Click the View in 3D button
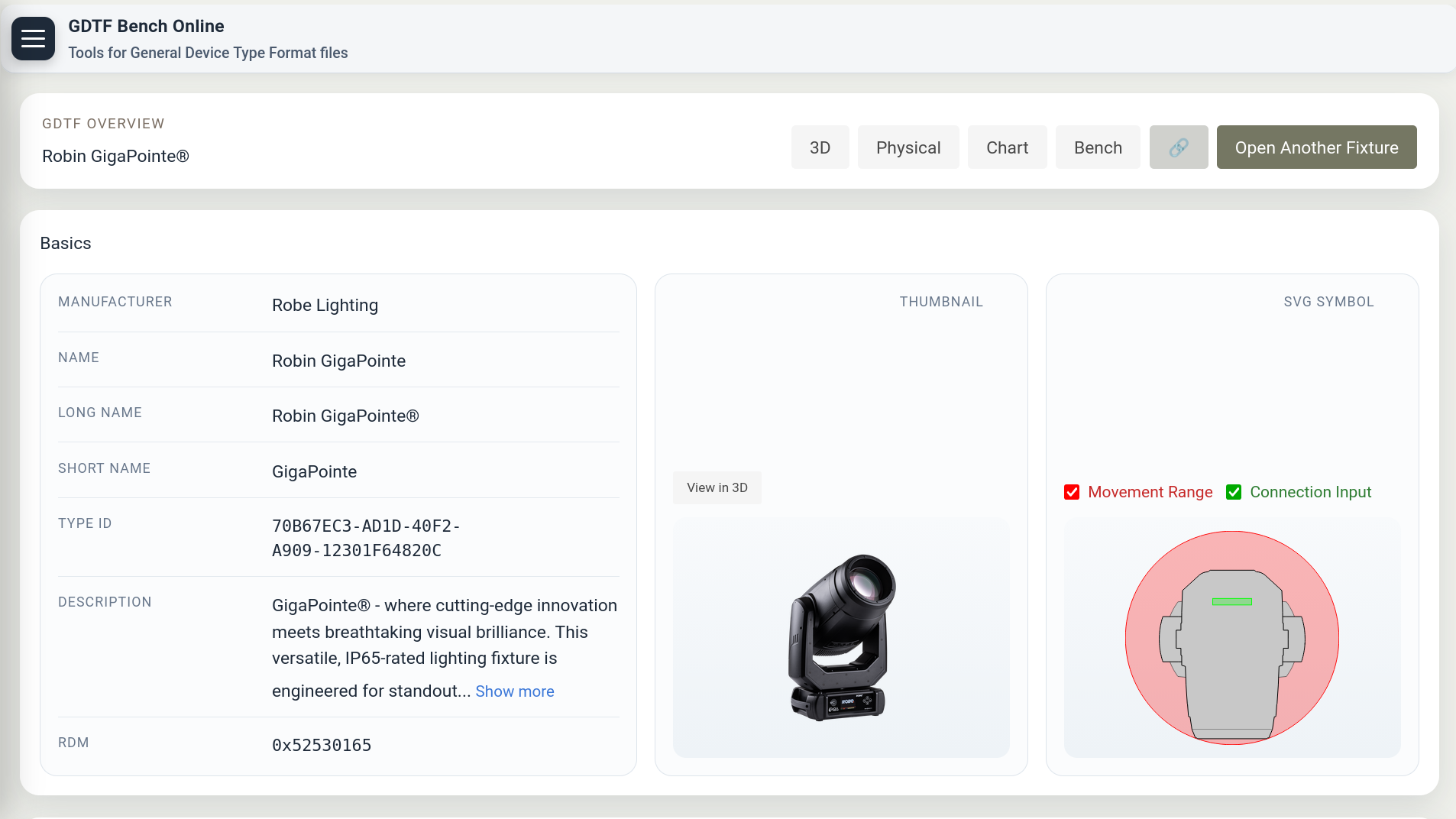 pos(717,487)
